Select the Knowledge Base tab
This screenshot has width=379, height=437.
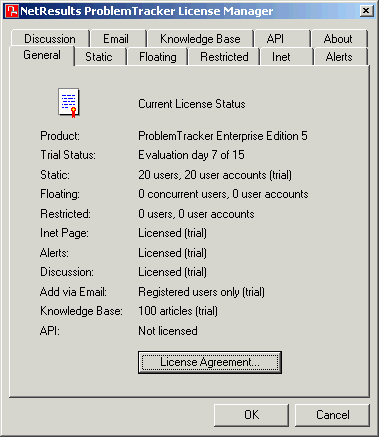coord(200,39)
